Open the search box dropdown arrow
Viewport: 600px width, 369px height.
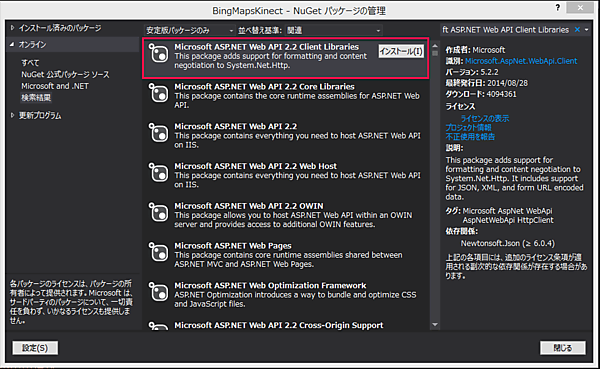tap(587, 30)
